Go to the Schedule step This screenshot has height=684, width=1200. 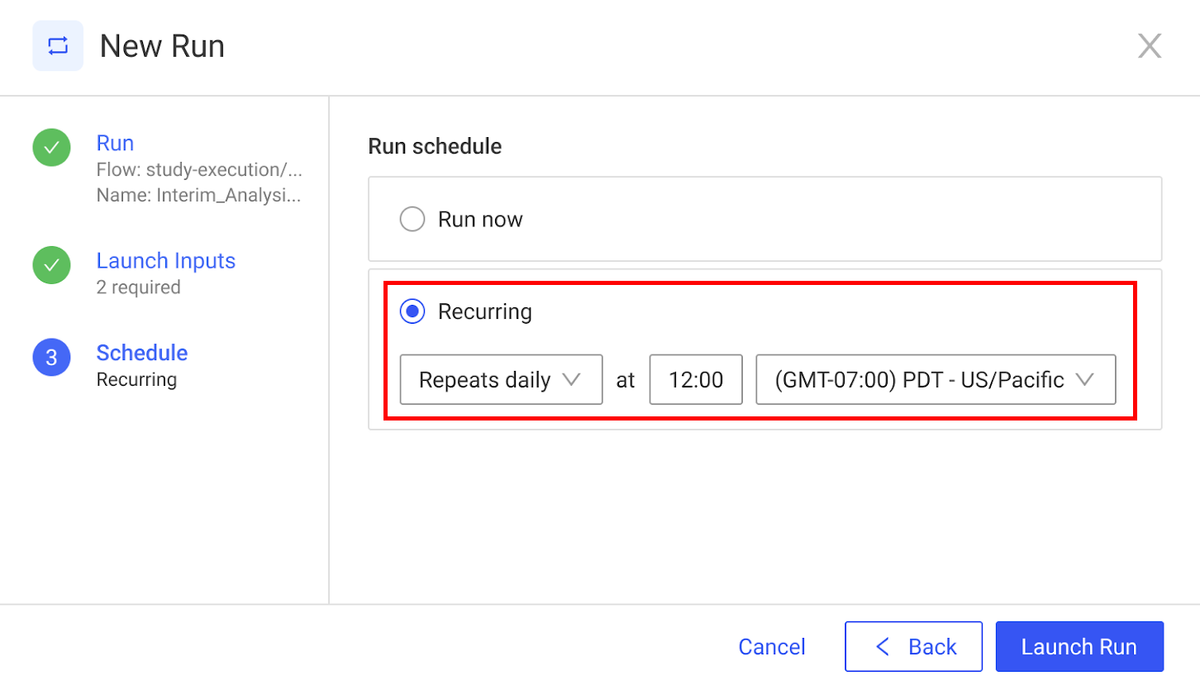142,353
